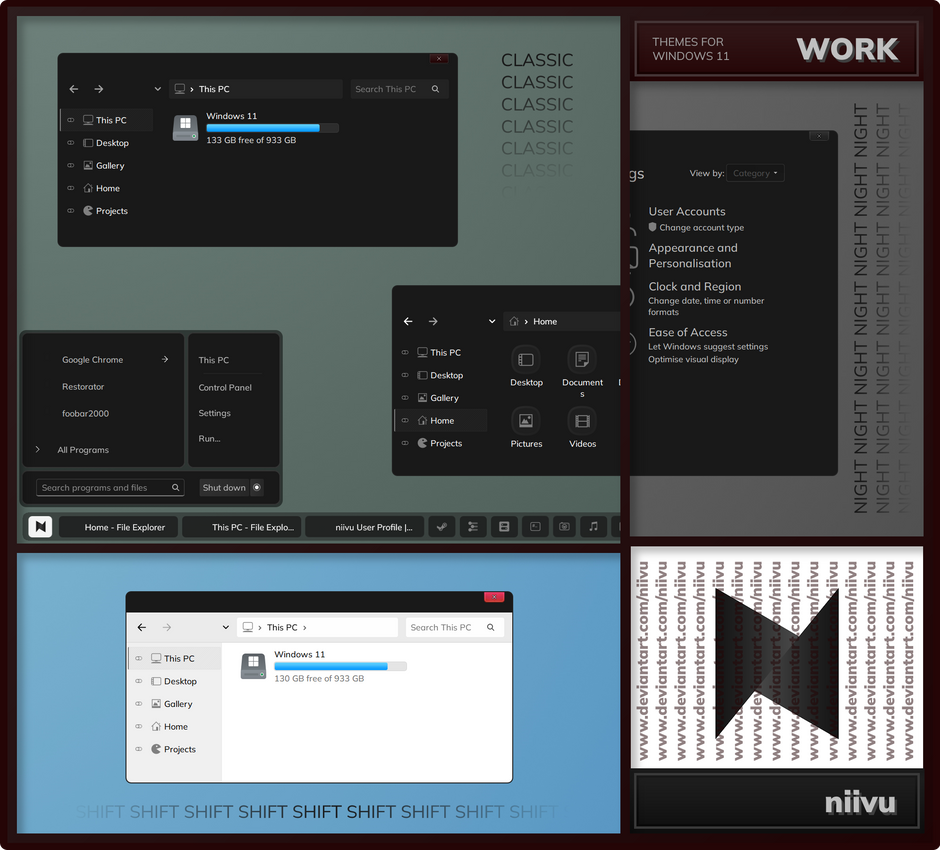Click the Shut down button
This screenshot has width=940, height=850.
pyautogui.click(x=224, y=487)
